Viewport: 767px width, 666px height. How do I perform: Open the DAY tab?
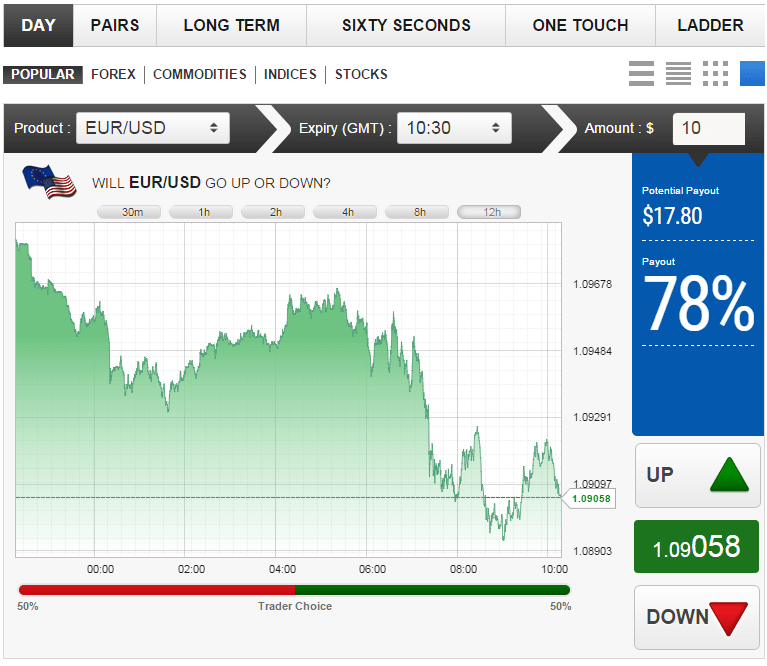point(38,25)
